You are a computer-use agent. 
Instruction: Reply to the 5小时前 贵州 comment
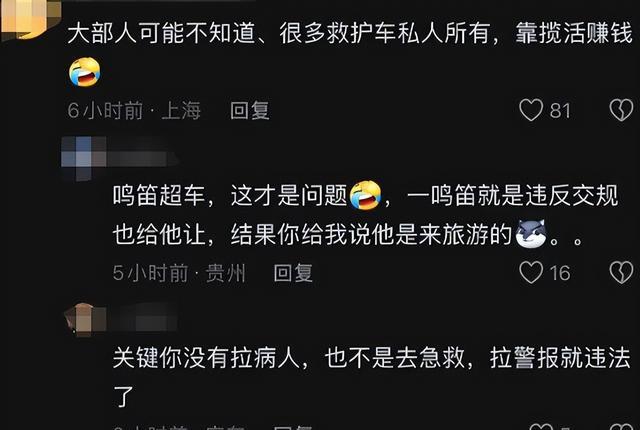coord(293,273)
